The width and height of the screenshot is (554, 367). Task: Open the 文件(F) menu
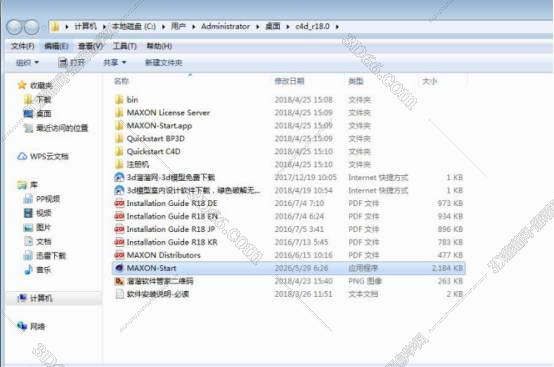23,46
